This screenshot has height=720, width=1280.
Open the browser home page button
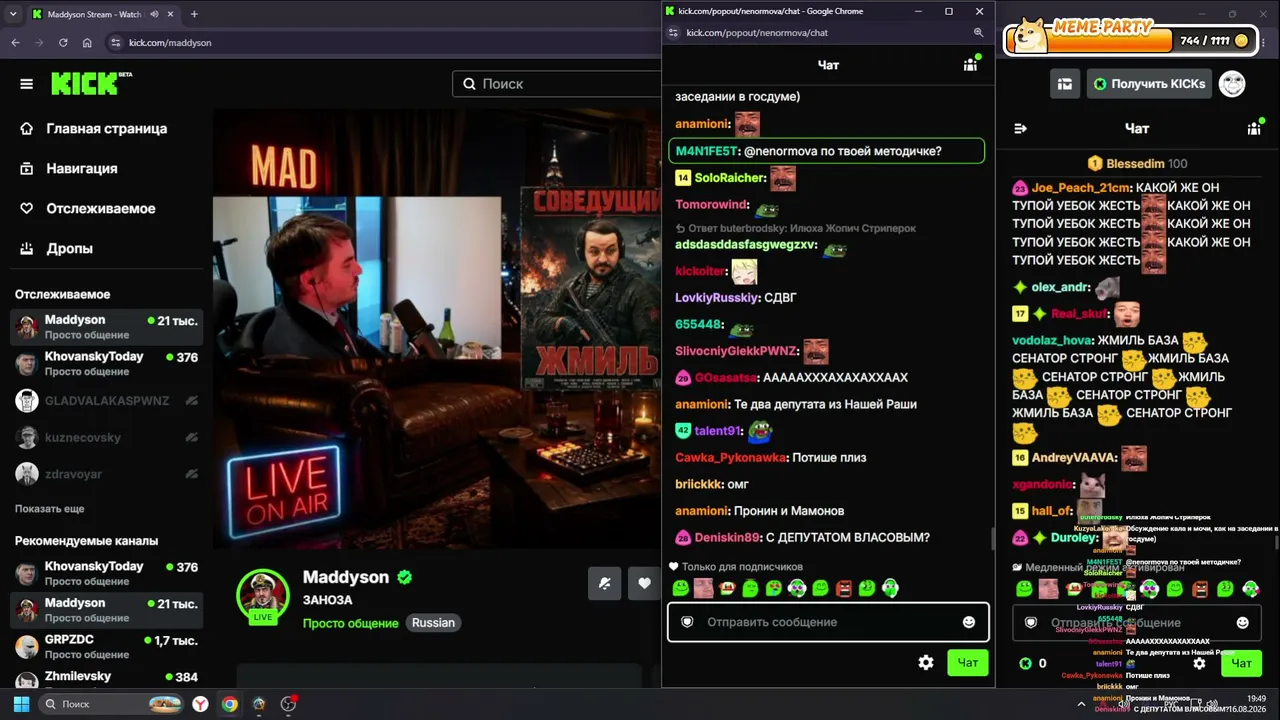point(87,43)
